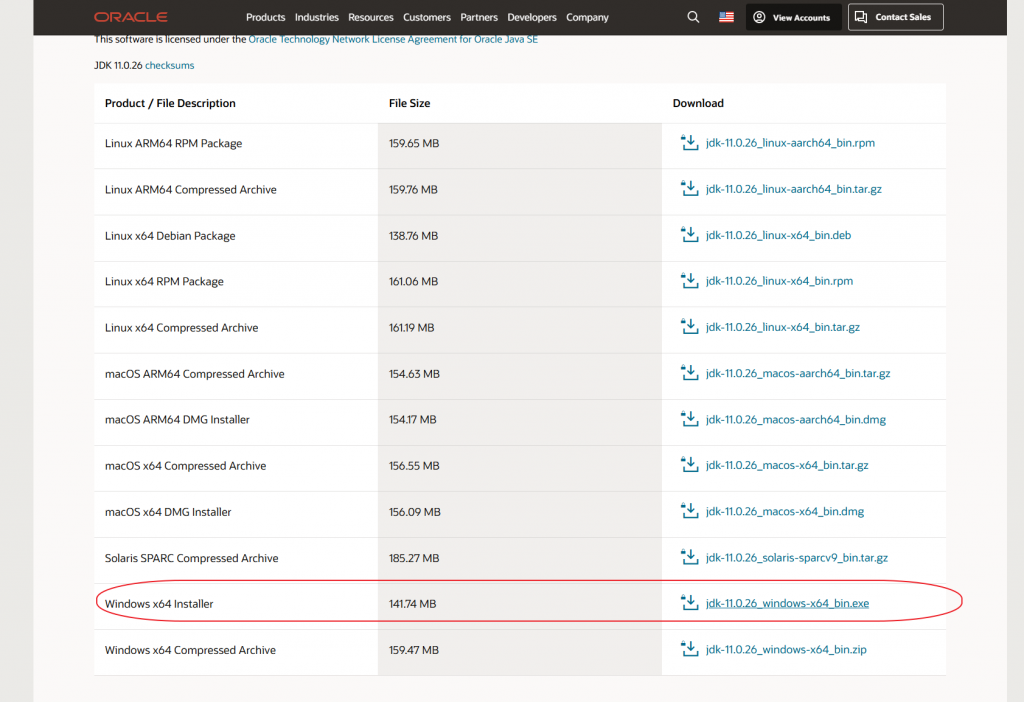Select the US flag country icon
Viewport: 1024px width, 702px height.
(726, 17)
